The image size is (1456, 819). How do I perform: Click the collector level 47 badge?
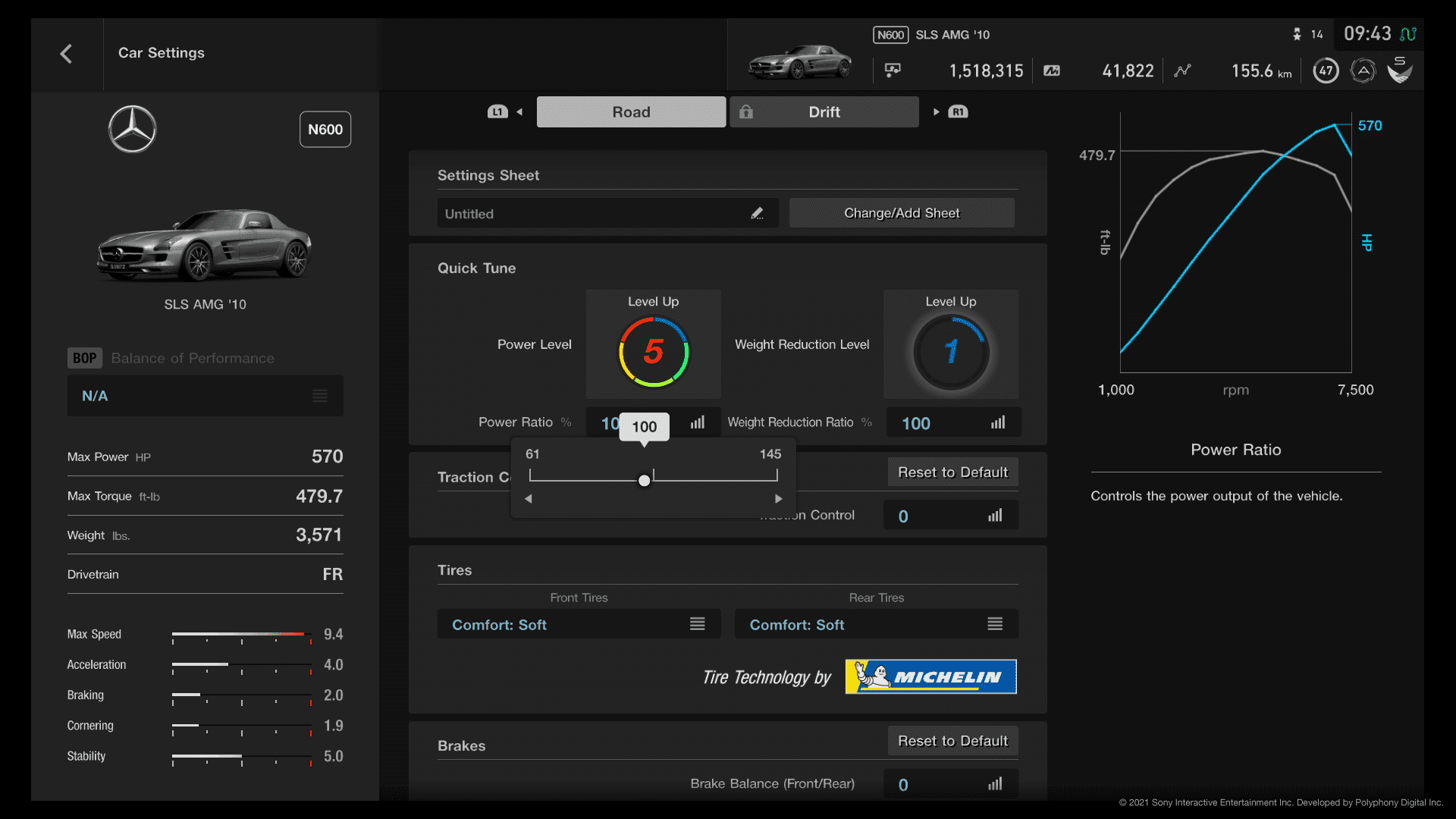pos(1326,71)
